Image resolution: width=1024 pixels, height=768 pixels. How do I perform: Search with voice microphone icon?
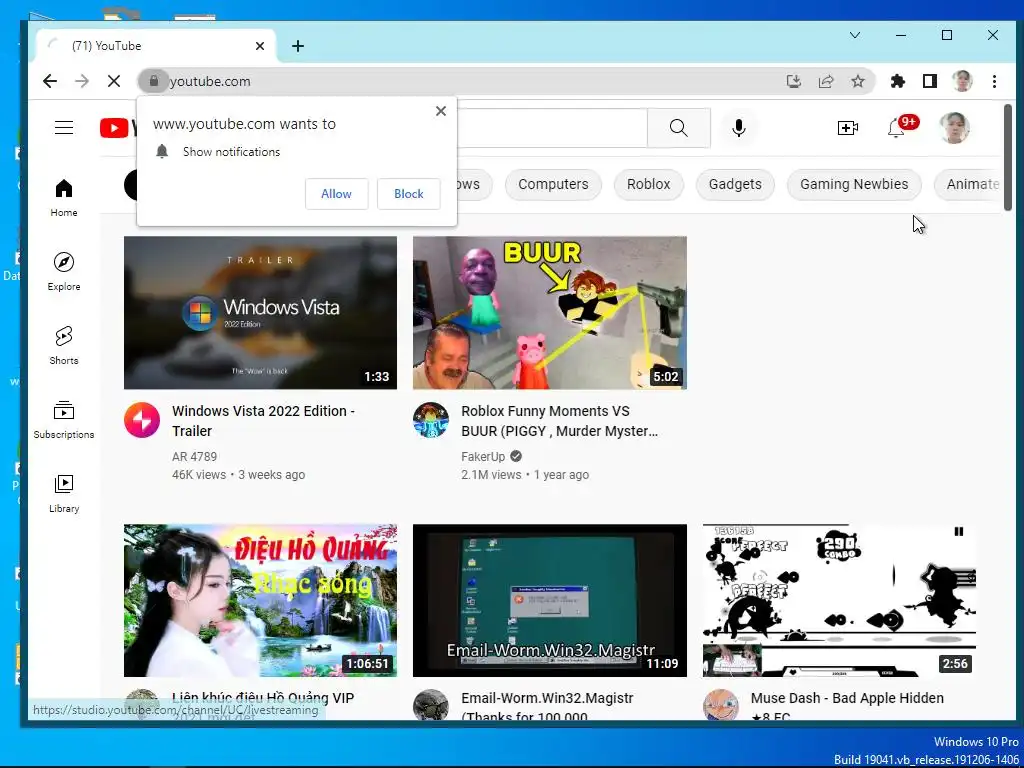point(739,127)
